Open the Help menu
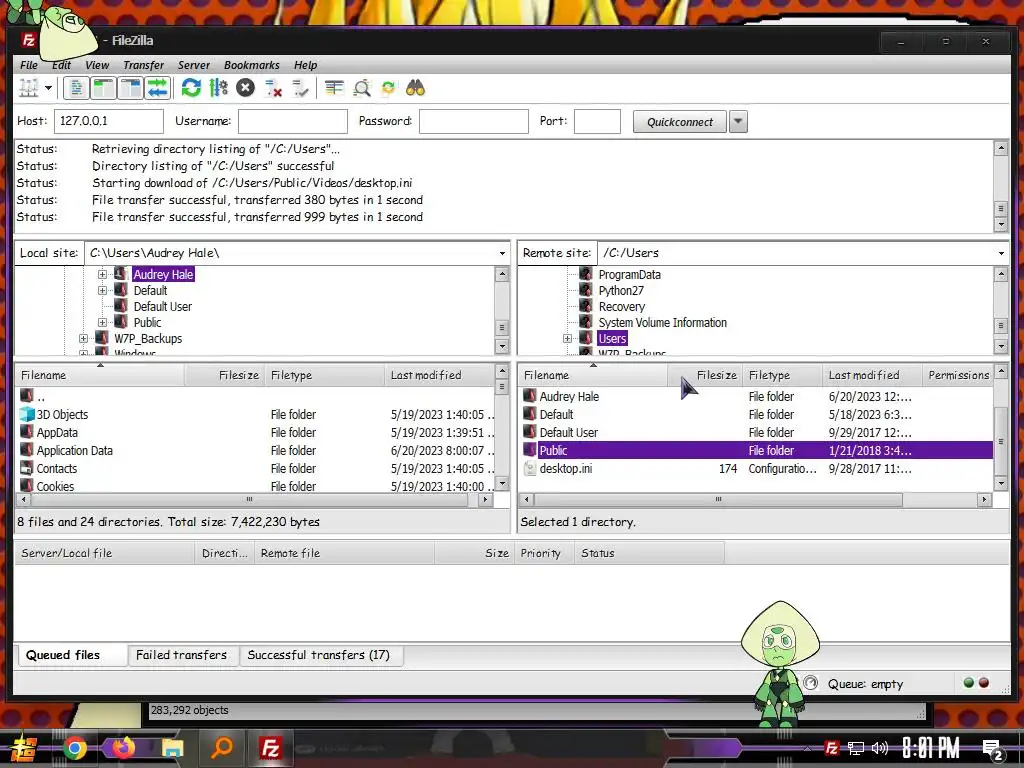Image resolution: width=1024 pixels, height=768 pixels. (x=305, y=65)
